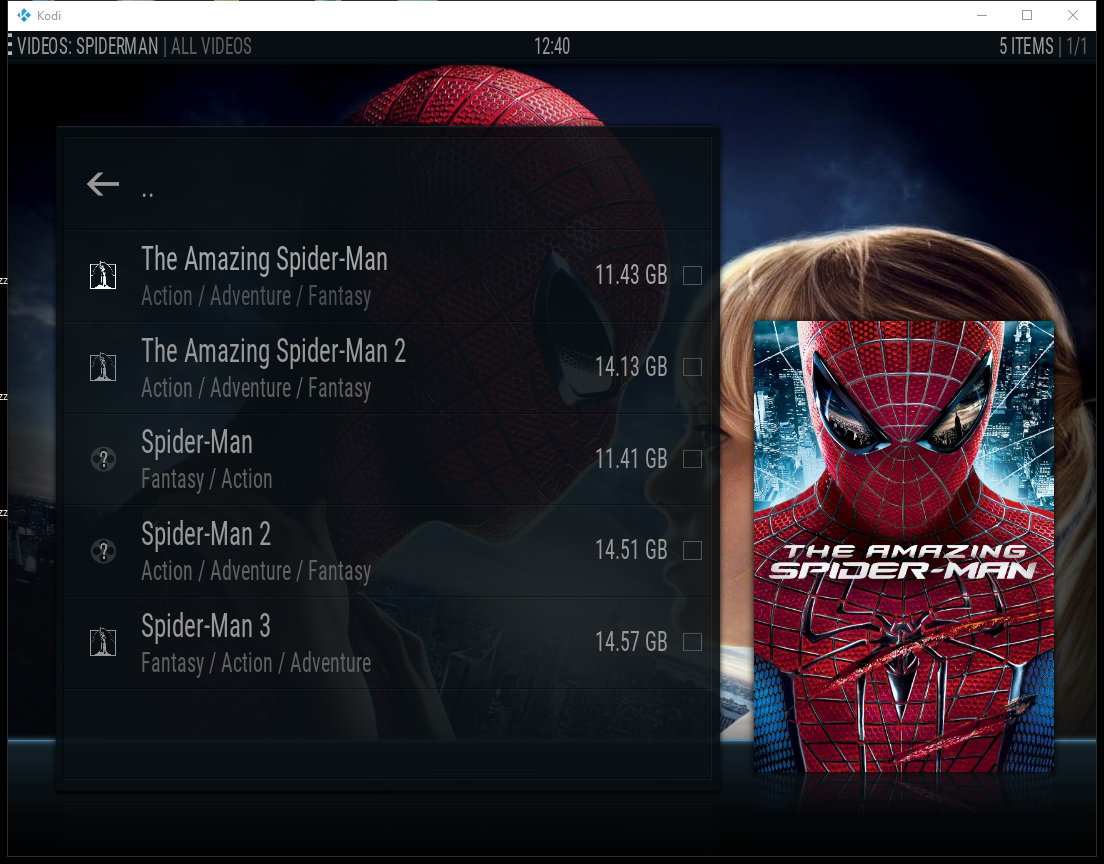Click the VIDEOS: SPIDERMAN header label
This screenshot has height=864, width=1104.
coord(88,46)
